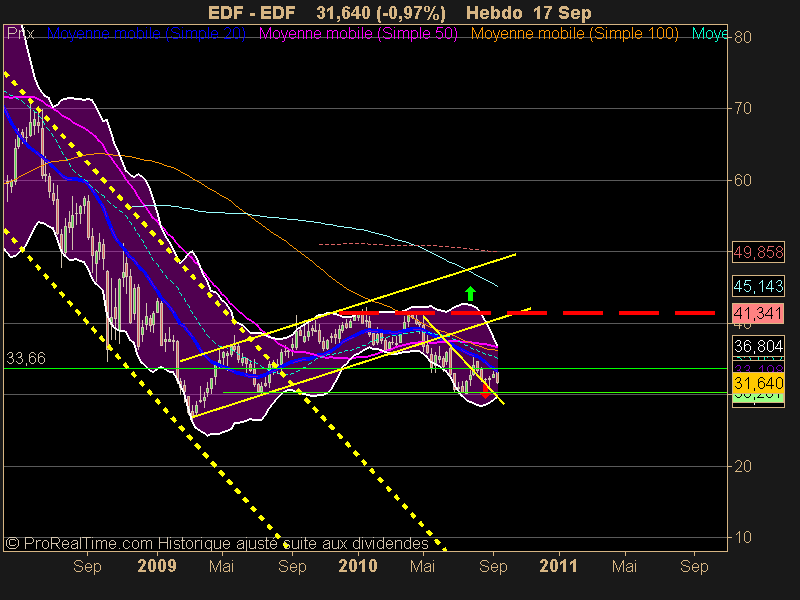Click the green upward arrow marker
Image resolution: width=800 pixels, height=600 pixels.
click(470, 293)
